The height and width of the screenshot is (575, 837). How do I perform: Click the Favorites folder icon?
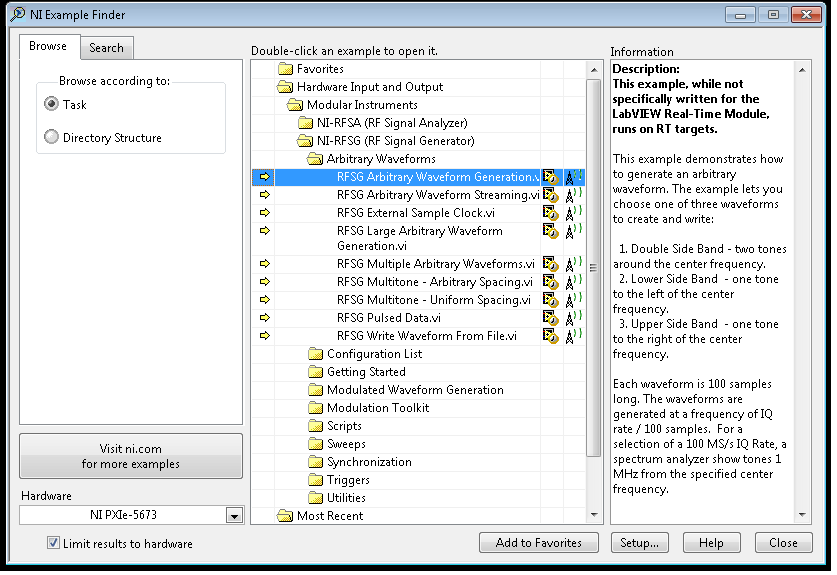pyautogui.click(x=285, y=69)
